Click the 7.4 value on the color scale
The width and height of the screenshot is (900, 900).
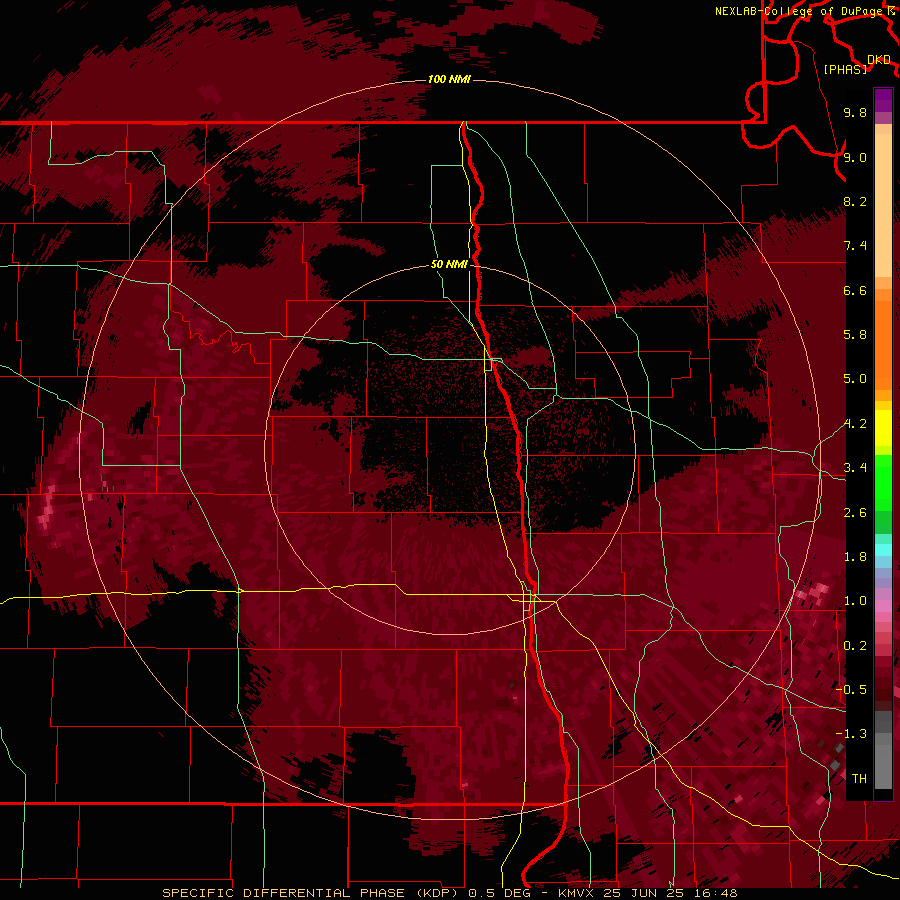tap(855, 246)
